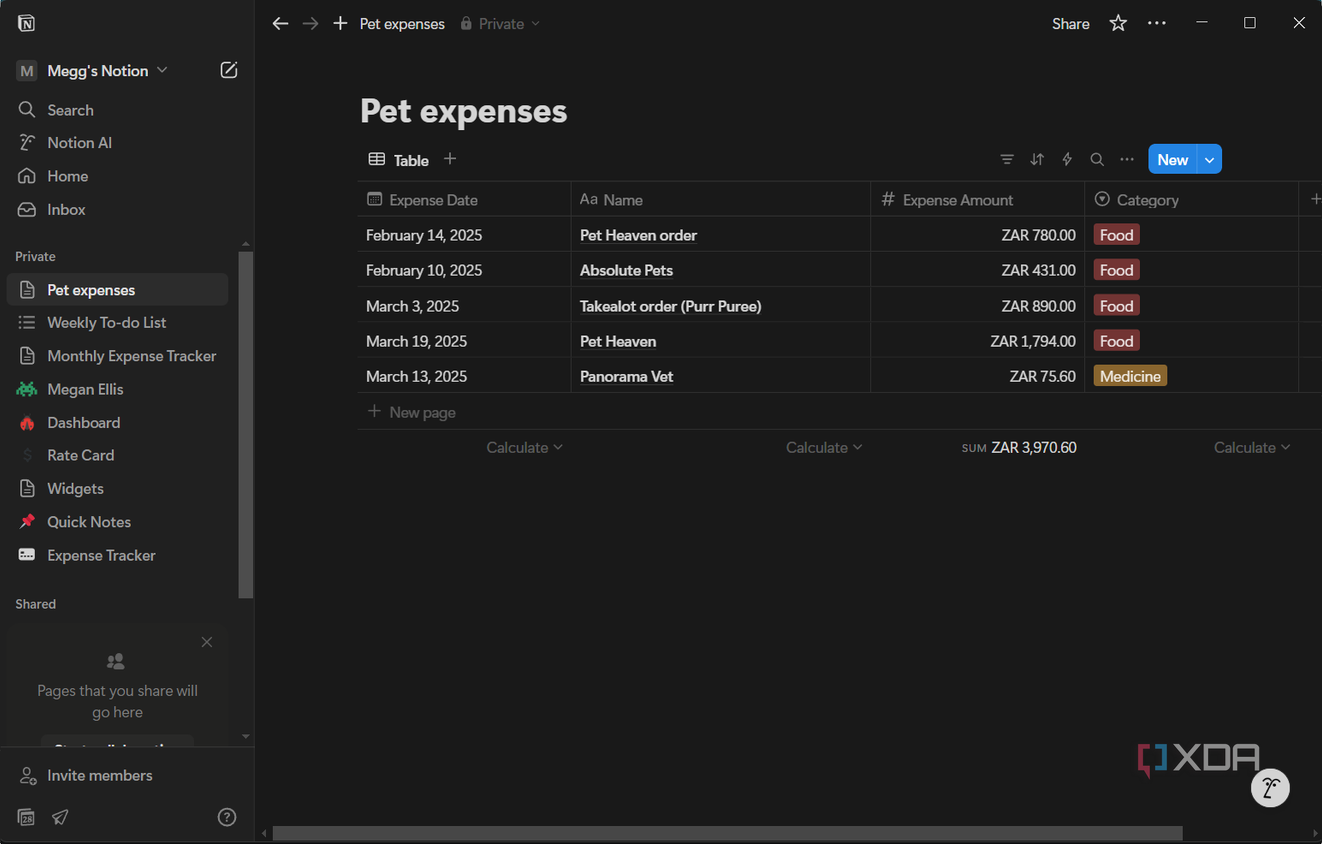Click the horizontal scrollbar at the bottom
1322x844 pixels.
pyautogui.click(x=728, y=833)
